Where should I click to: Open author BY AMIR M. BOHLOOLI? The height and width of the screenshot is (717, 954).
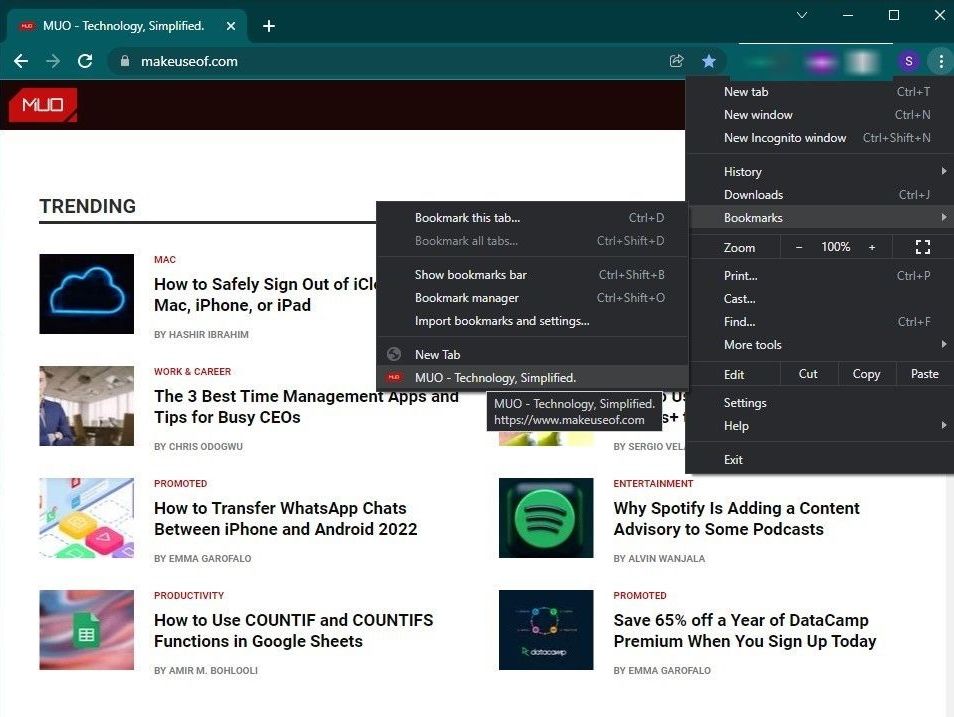pyautogui.click(x=206, y=671)
